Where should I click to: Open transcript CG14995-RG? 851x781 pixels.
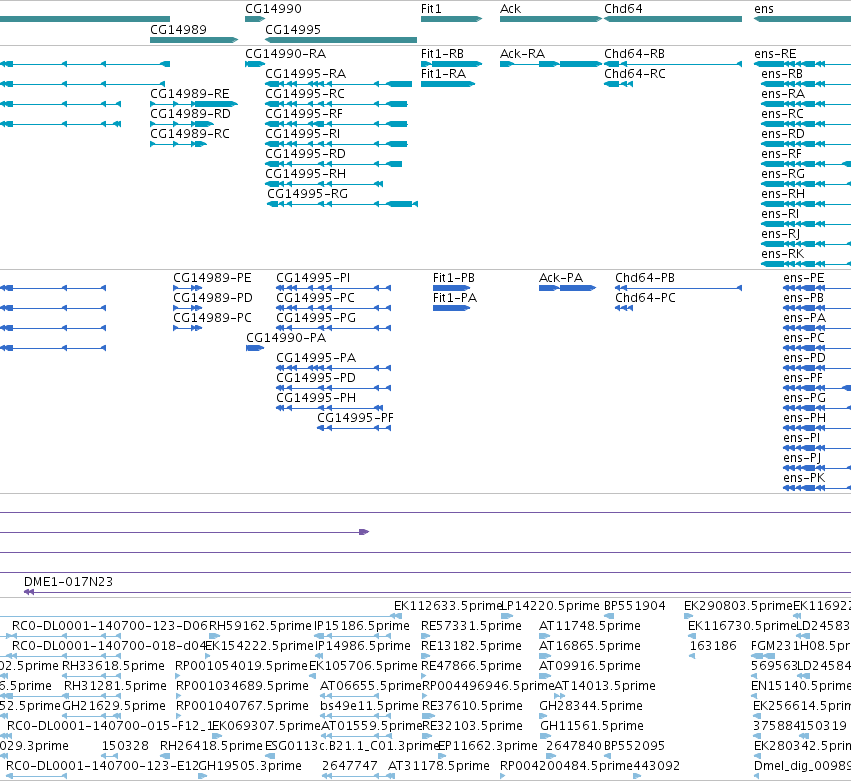point(307,194)
